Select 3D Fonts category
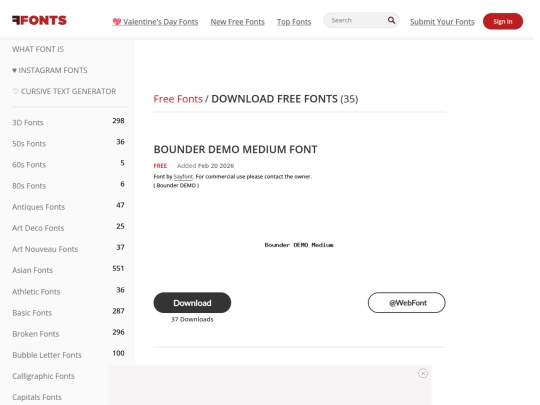This screenshot has width=540, height=405. tap(28, 123)
